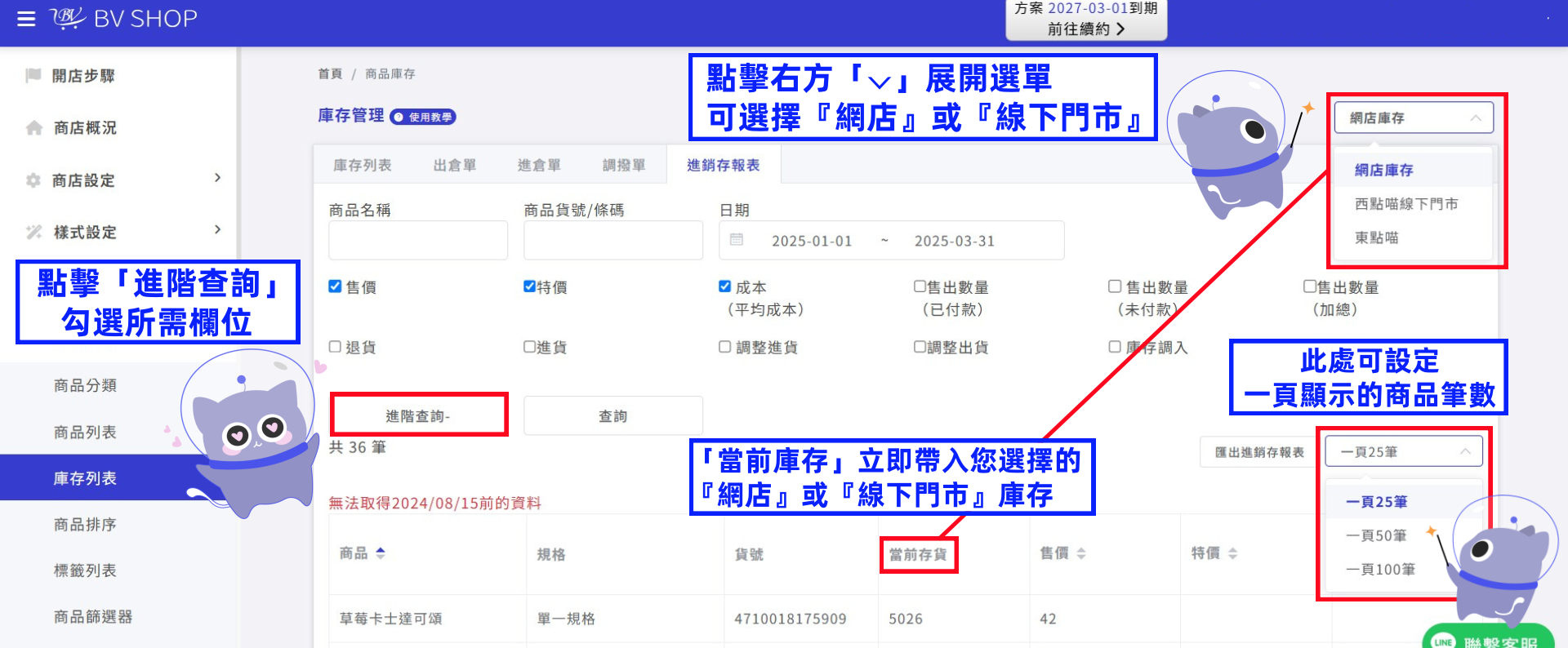Click the 首頁 breadcrumb link
This screenshot has height=648, width=1568.
click(x=330, y=73)
